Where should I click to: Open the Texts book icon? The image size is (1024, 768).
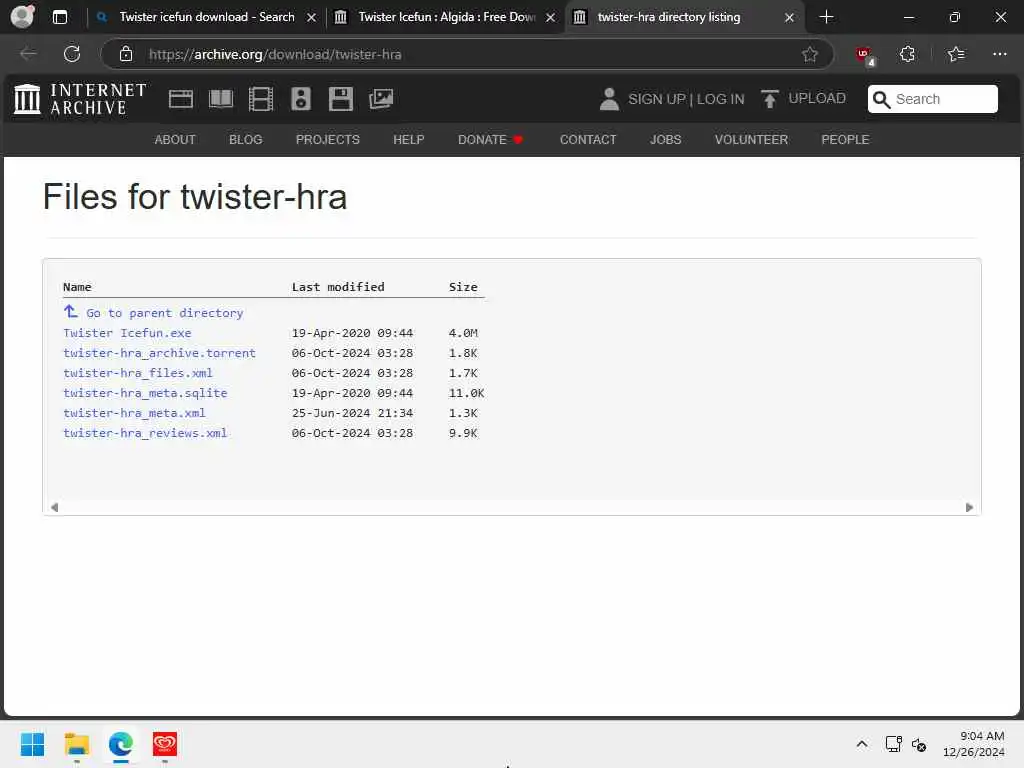(x=221, y=99)
